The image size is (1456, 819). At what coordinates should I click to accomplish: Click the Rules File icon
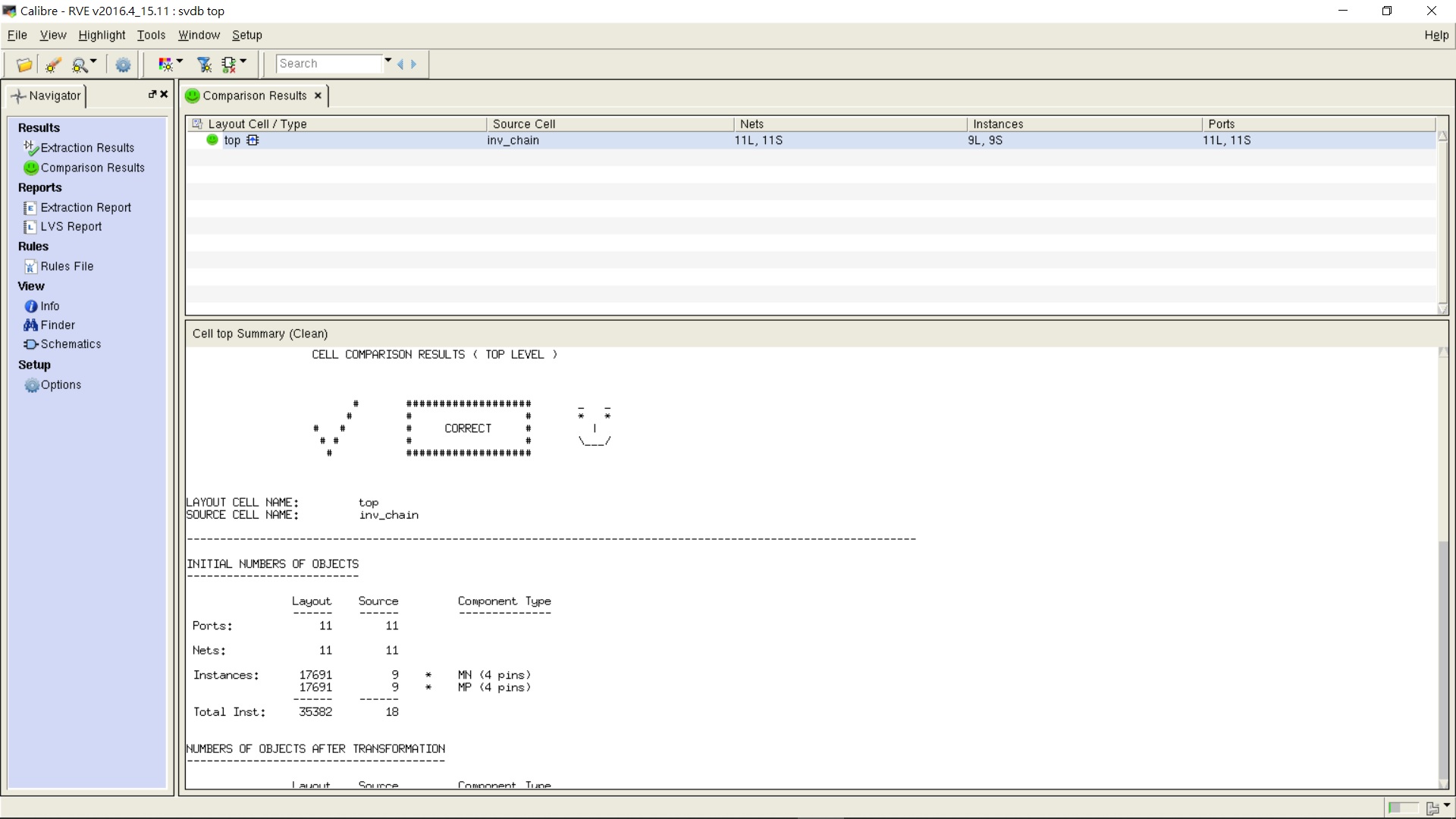coord(30,266)
